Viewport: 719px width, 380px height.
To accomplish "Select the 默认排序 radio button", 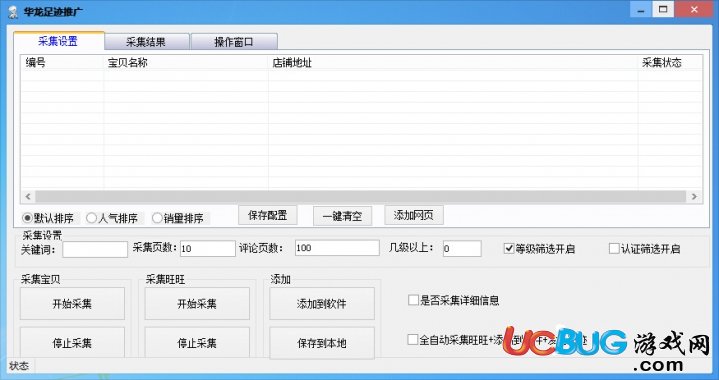I will point(28,218).
